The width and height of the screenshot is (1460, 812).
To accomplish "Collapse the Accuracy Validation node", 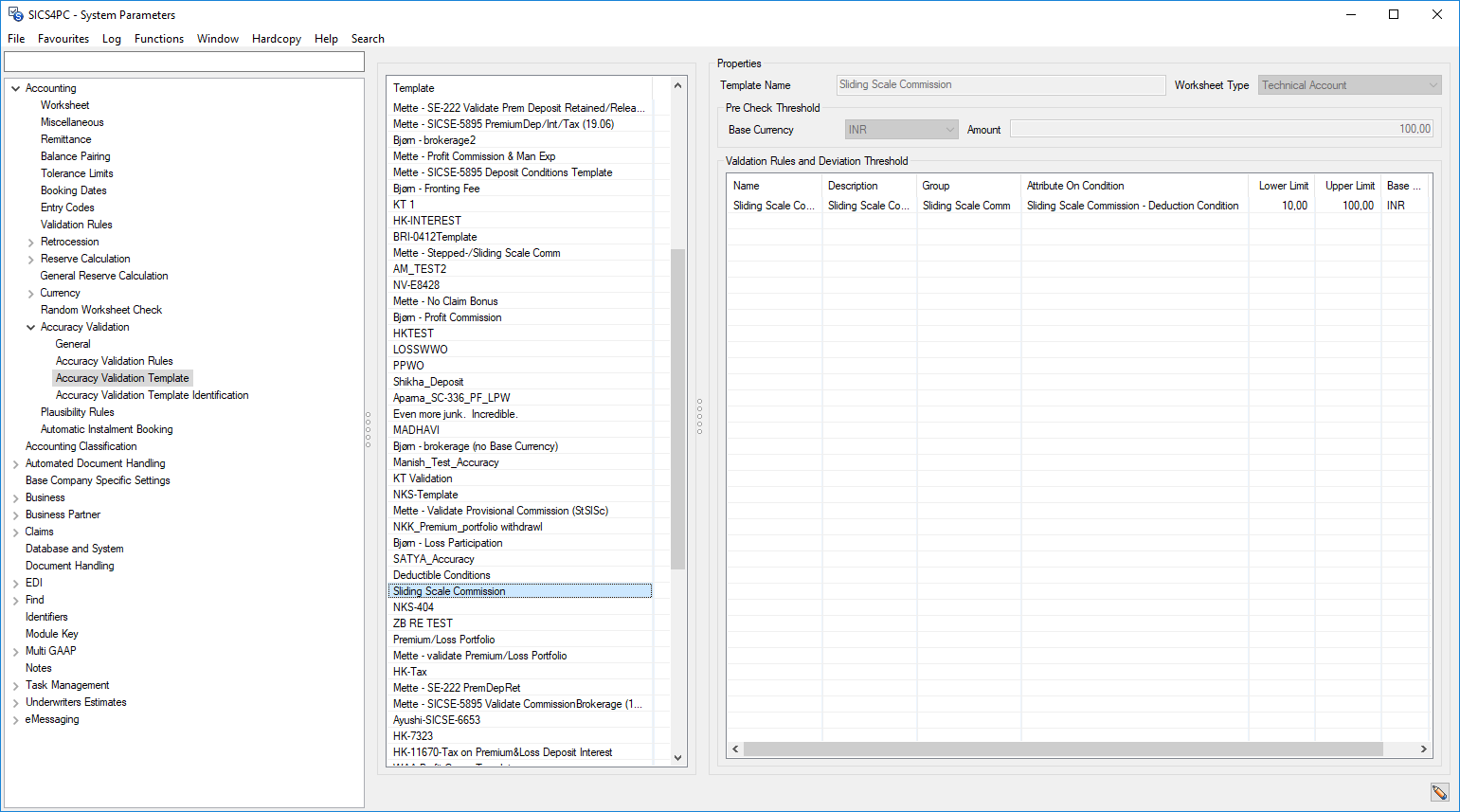I will point(31,326).
